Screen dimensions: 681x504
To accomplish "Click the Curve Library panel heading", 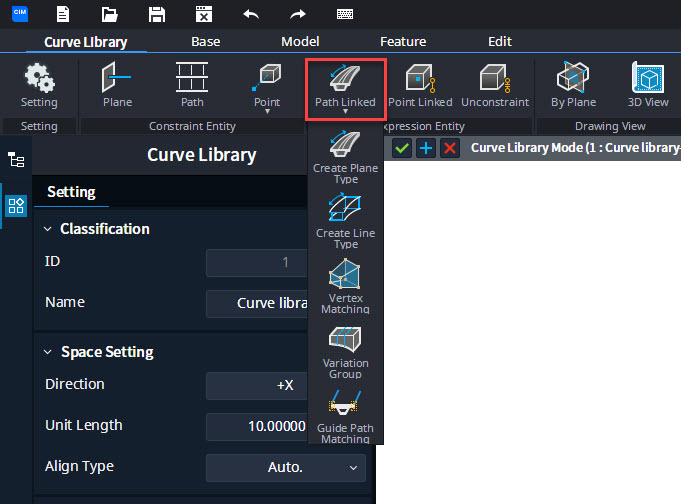I will [202, 155].
